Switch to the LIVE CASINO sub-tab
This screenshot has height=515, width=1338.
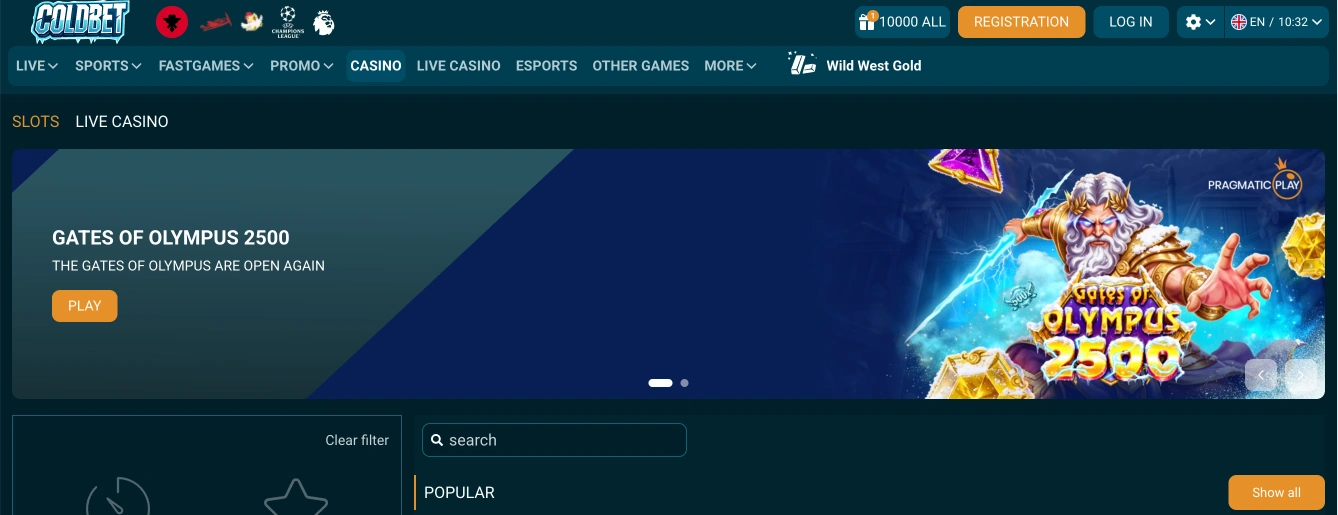tap(122, 121)
